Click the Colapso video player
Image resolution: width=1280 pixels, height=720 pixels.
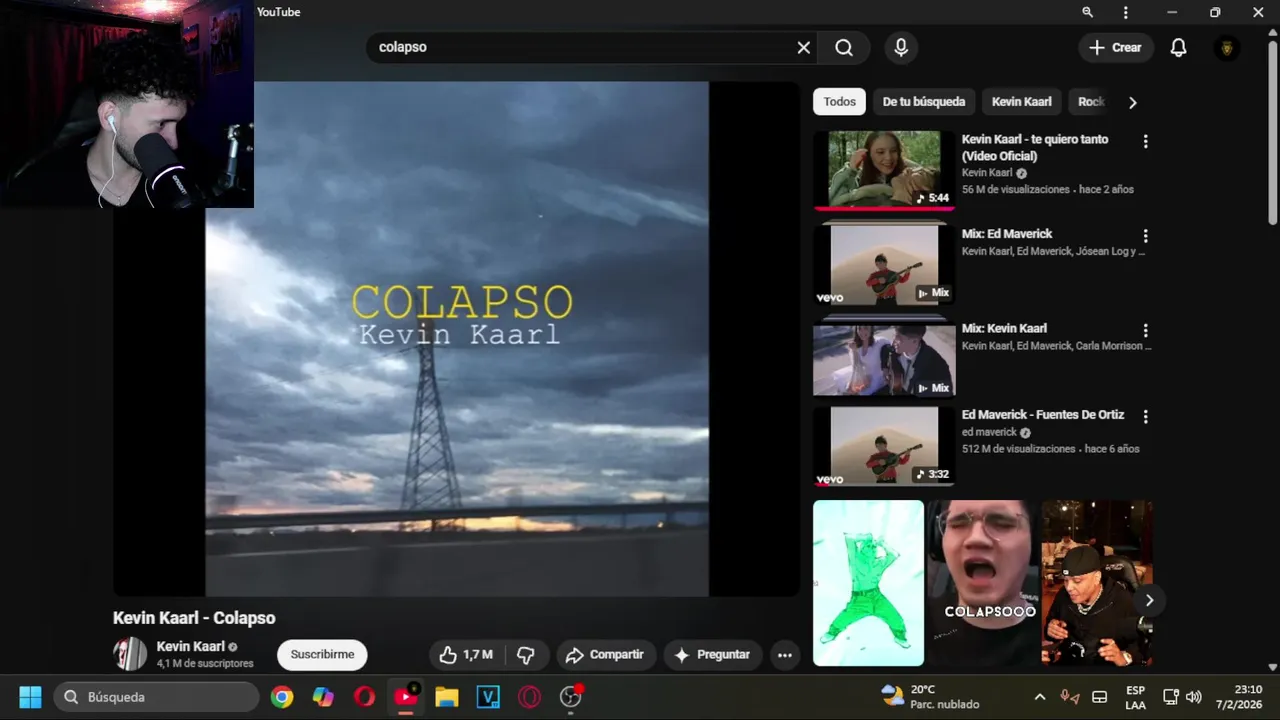tap(457, 339)
